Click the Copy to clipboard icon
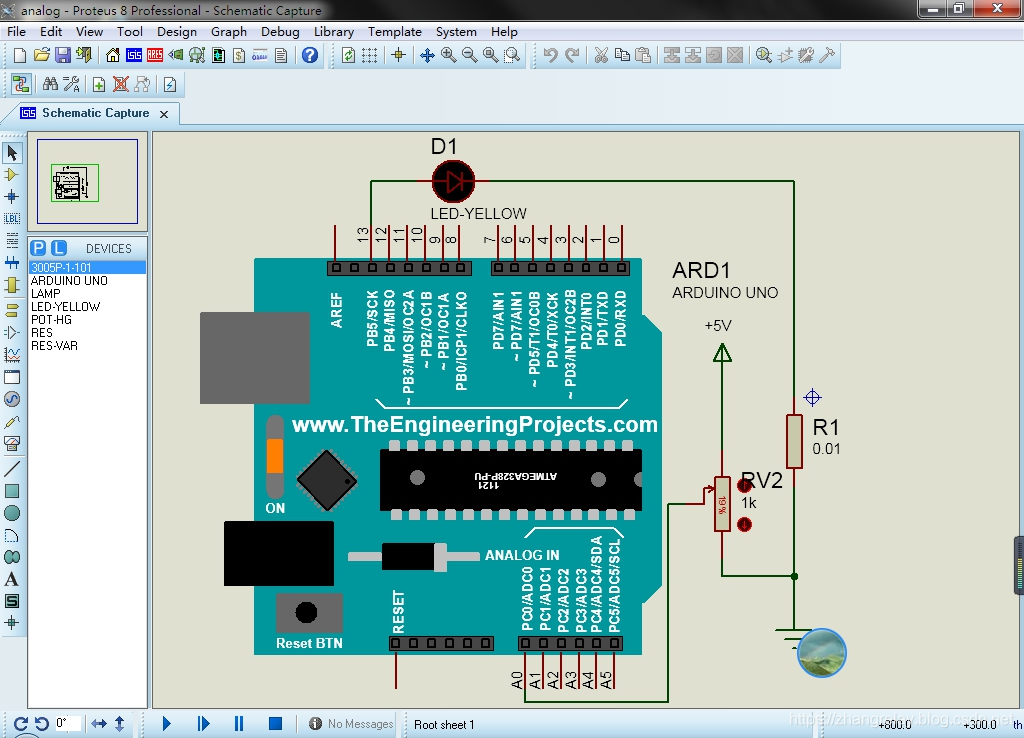The width and height of the screenshot is (1024, 738). [x=622, y=56]
